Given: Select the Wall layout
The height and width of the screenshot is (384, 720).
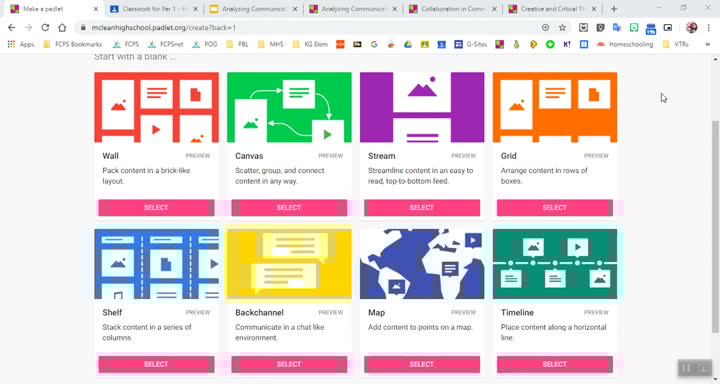Looking at the screenshot, I should point(156,208).
